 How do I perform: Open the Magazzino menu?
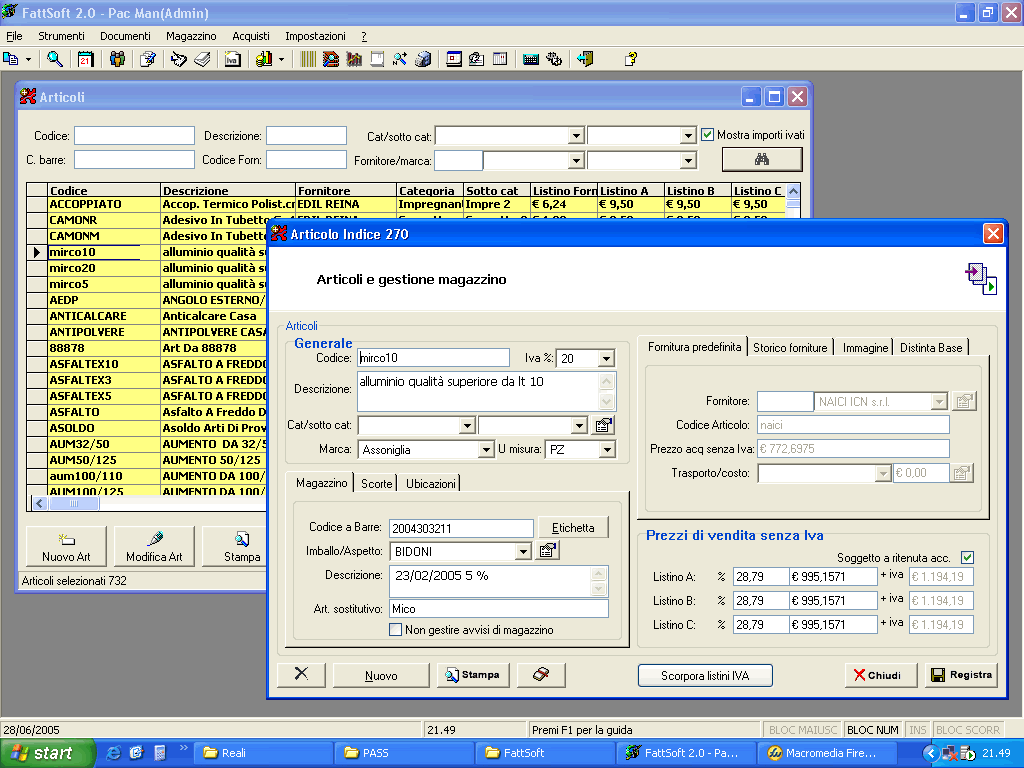[x=191, y=36]
